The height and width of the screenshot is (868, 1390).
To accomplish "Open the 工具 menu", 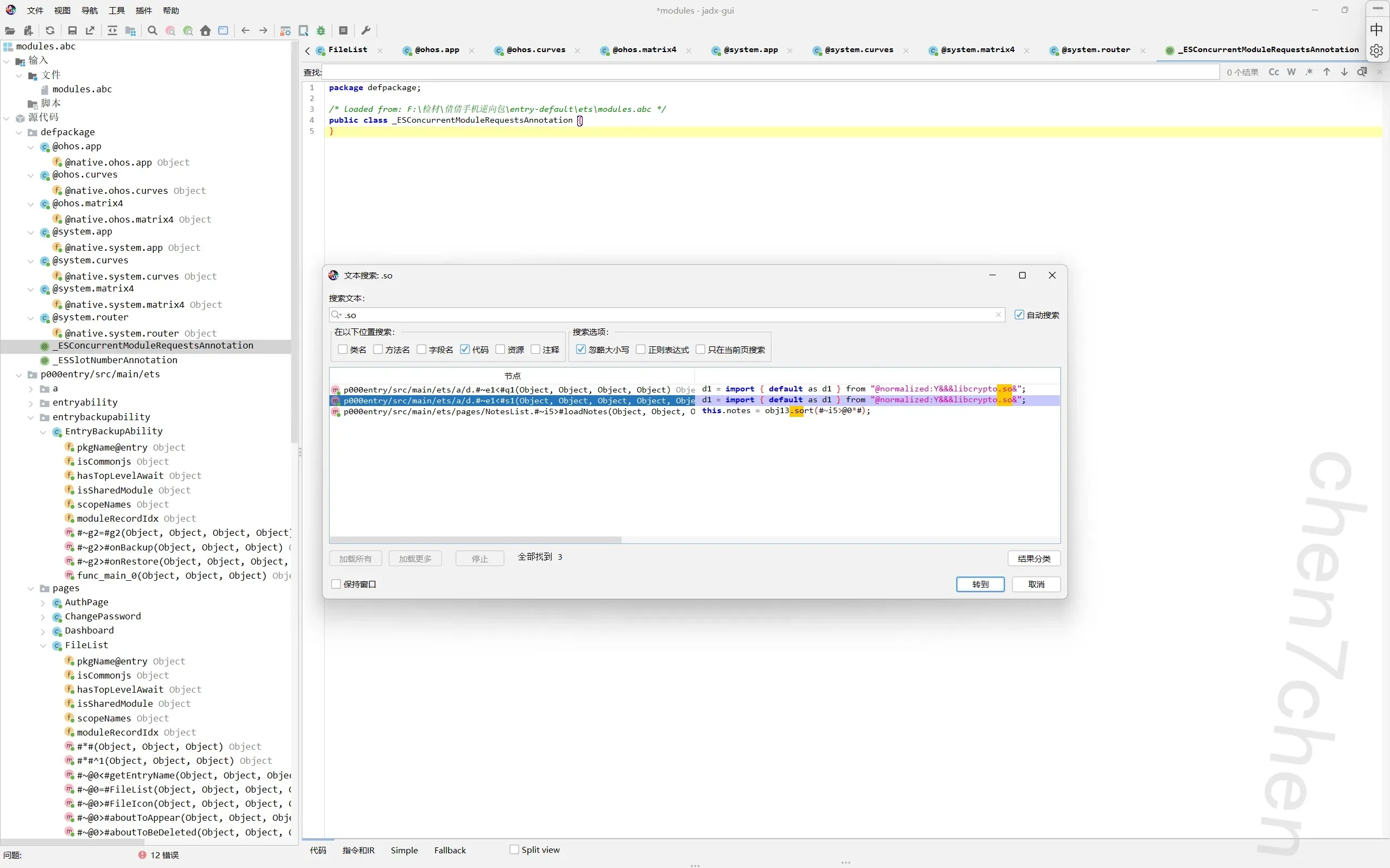I will (117, 10).
